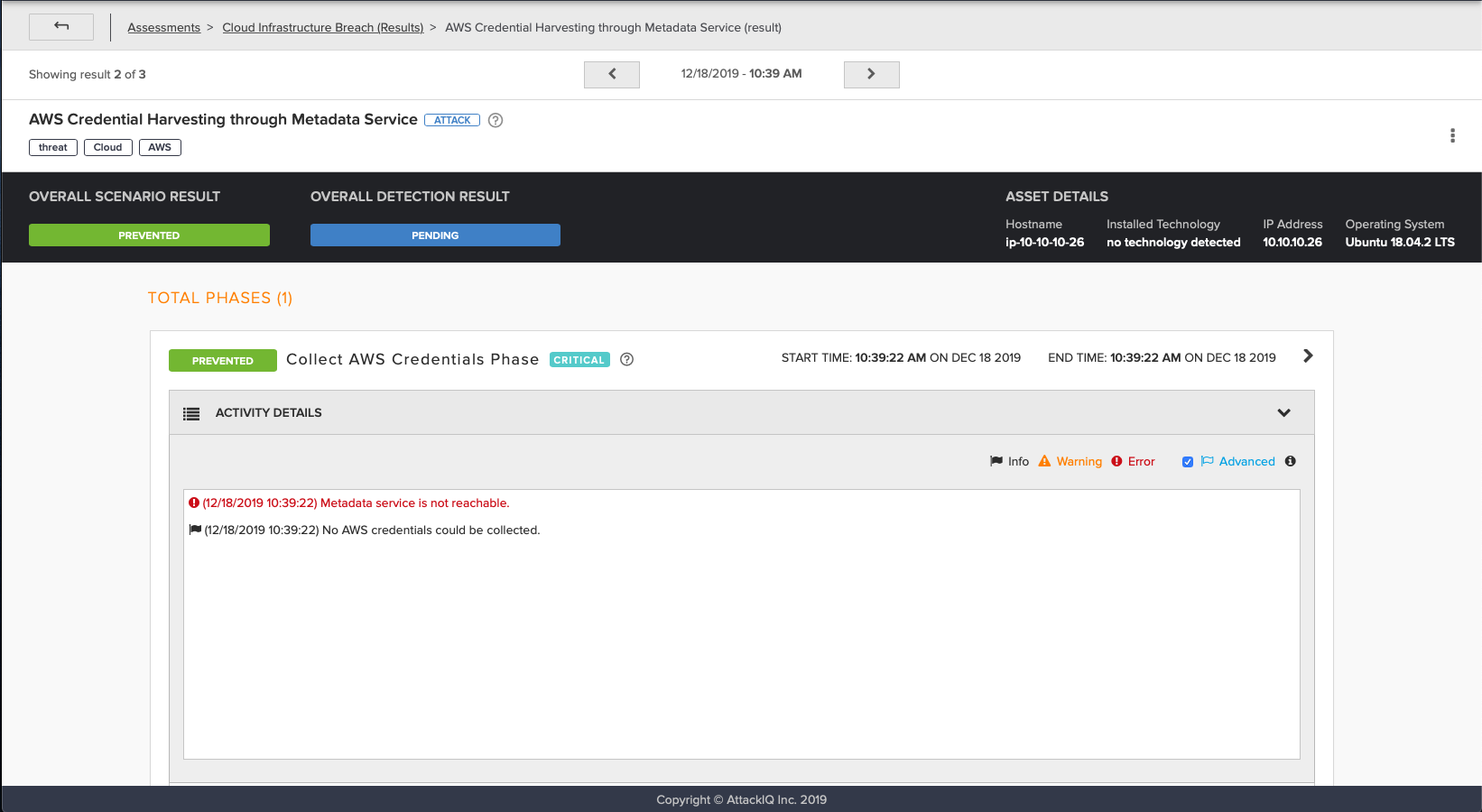This screenshot has height=812, width=1482.
Task: Go to the next result
Action: pos(871,74)
